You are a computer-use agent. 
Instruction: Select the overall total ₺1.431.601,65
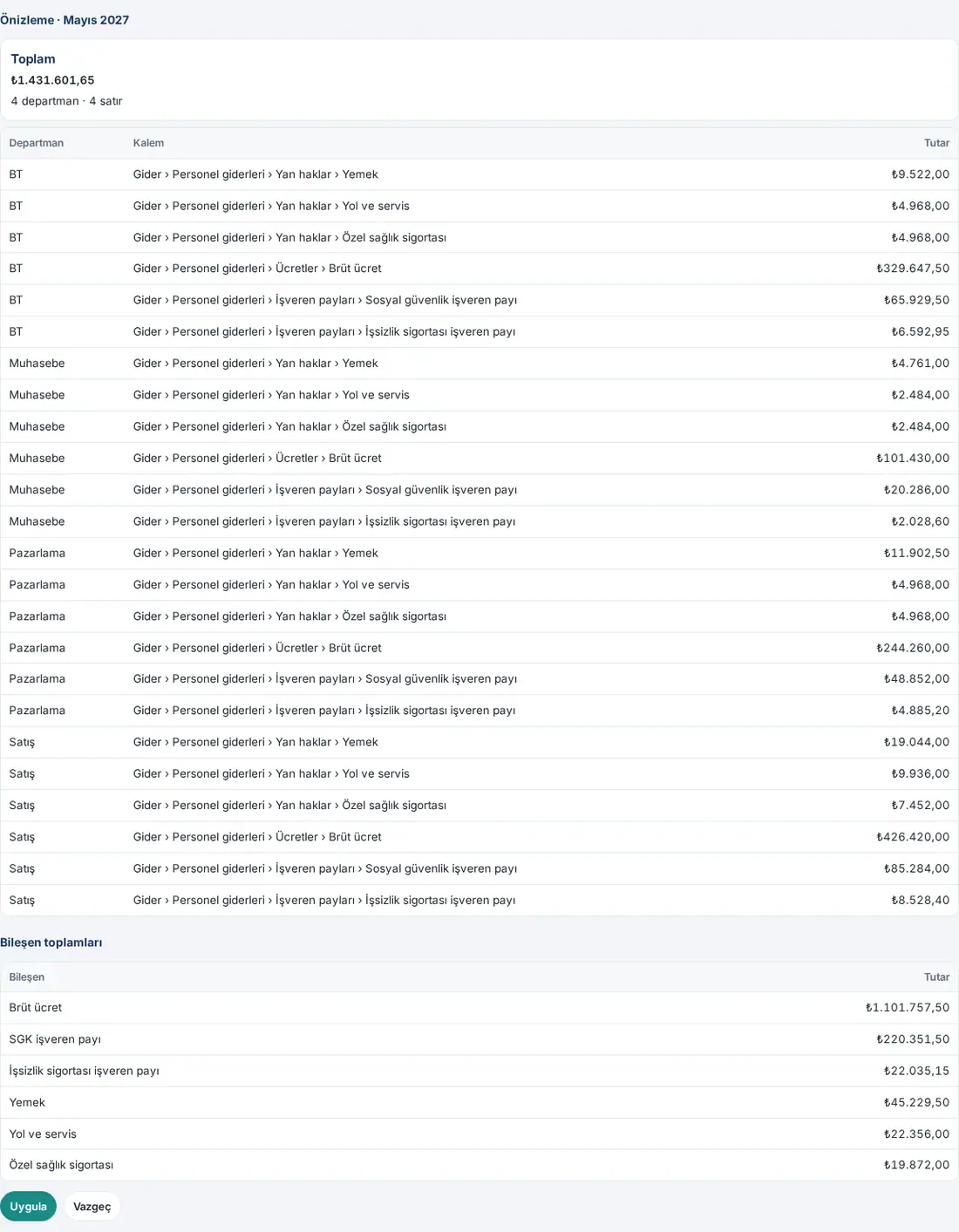pos(52,80)
